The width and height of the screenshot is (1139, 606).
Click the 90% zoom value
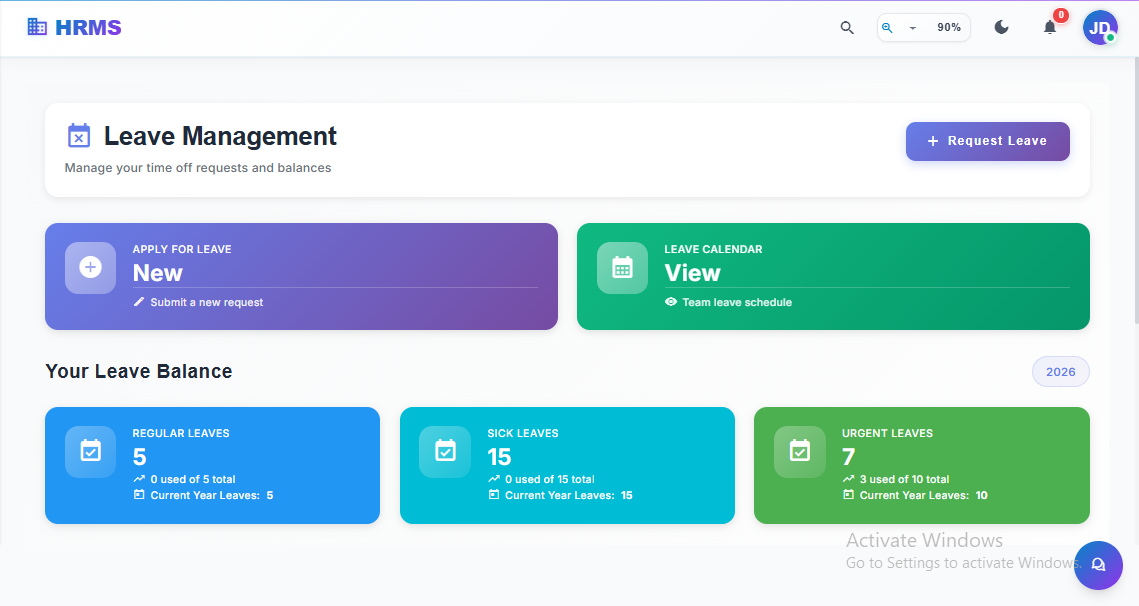[949, 28]
